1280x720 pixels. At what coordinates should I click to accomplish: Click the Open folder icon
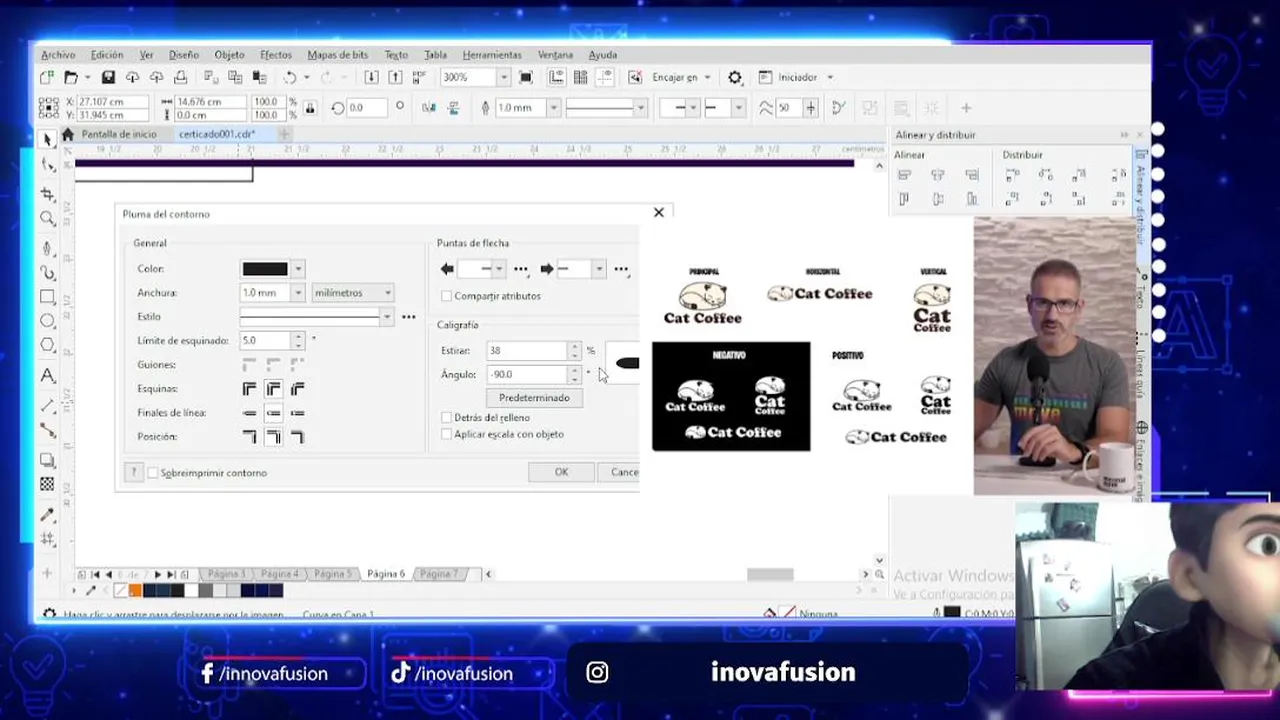(x=71, y=77)
